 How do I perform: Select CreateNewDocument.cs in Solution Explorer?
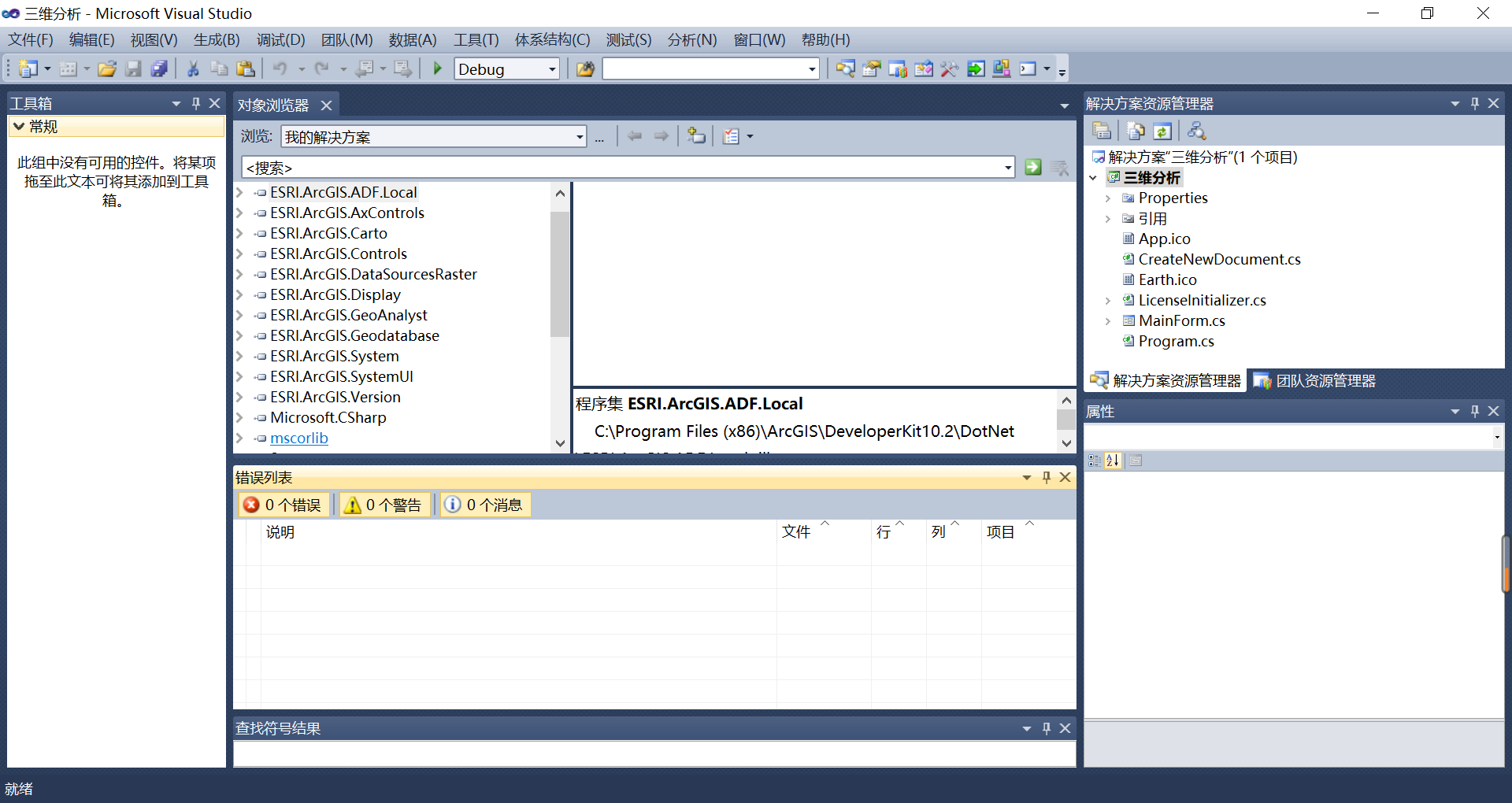[1219, 259]
